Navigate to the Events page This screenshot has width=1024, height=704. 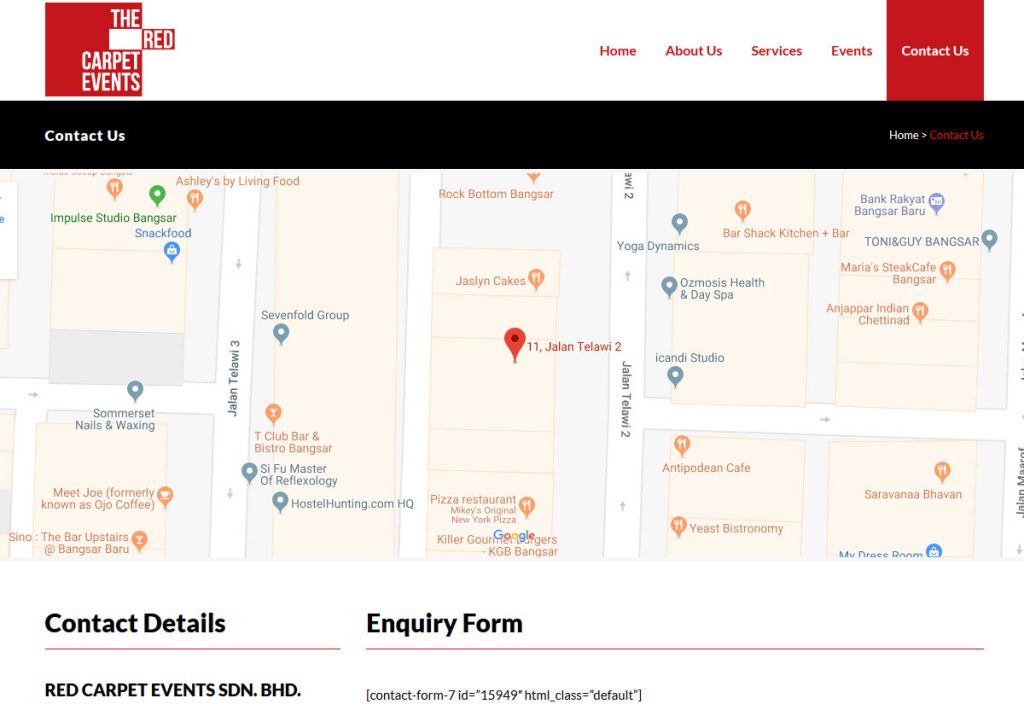coord(851,51)
